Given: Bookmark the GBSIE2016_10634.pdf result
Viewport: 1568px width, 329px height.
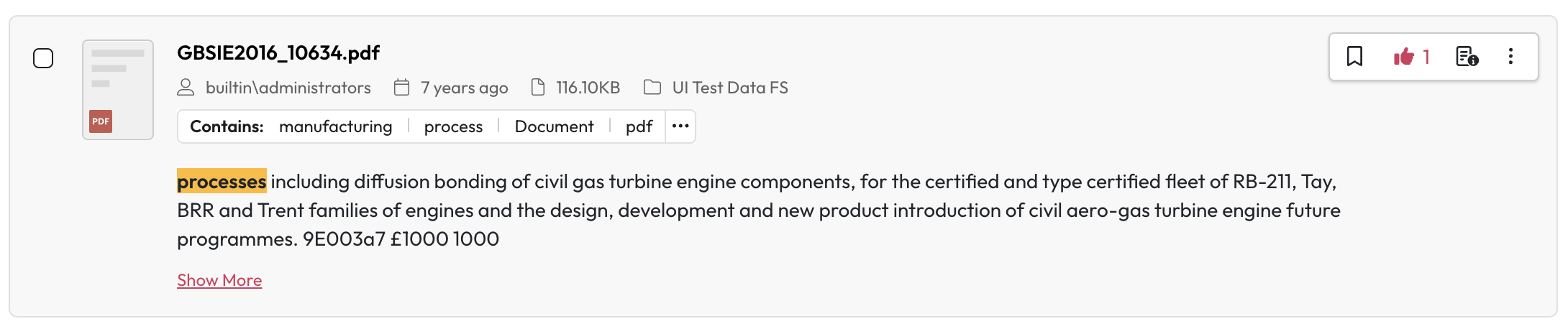Looking at the screenshot, I should 1354,56.
